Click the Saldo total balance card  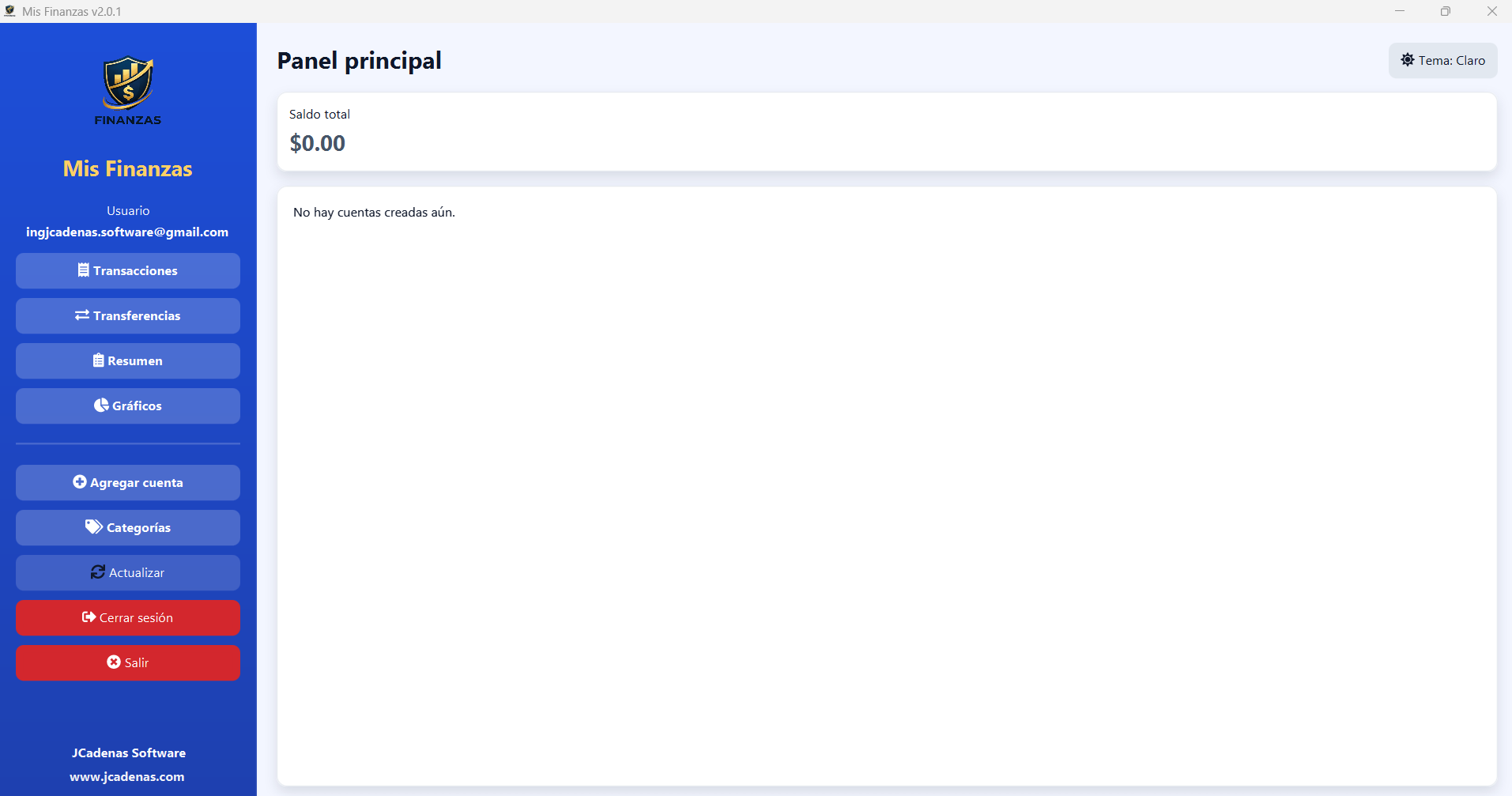coord(886,131)
